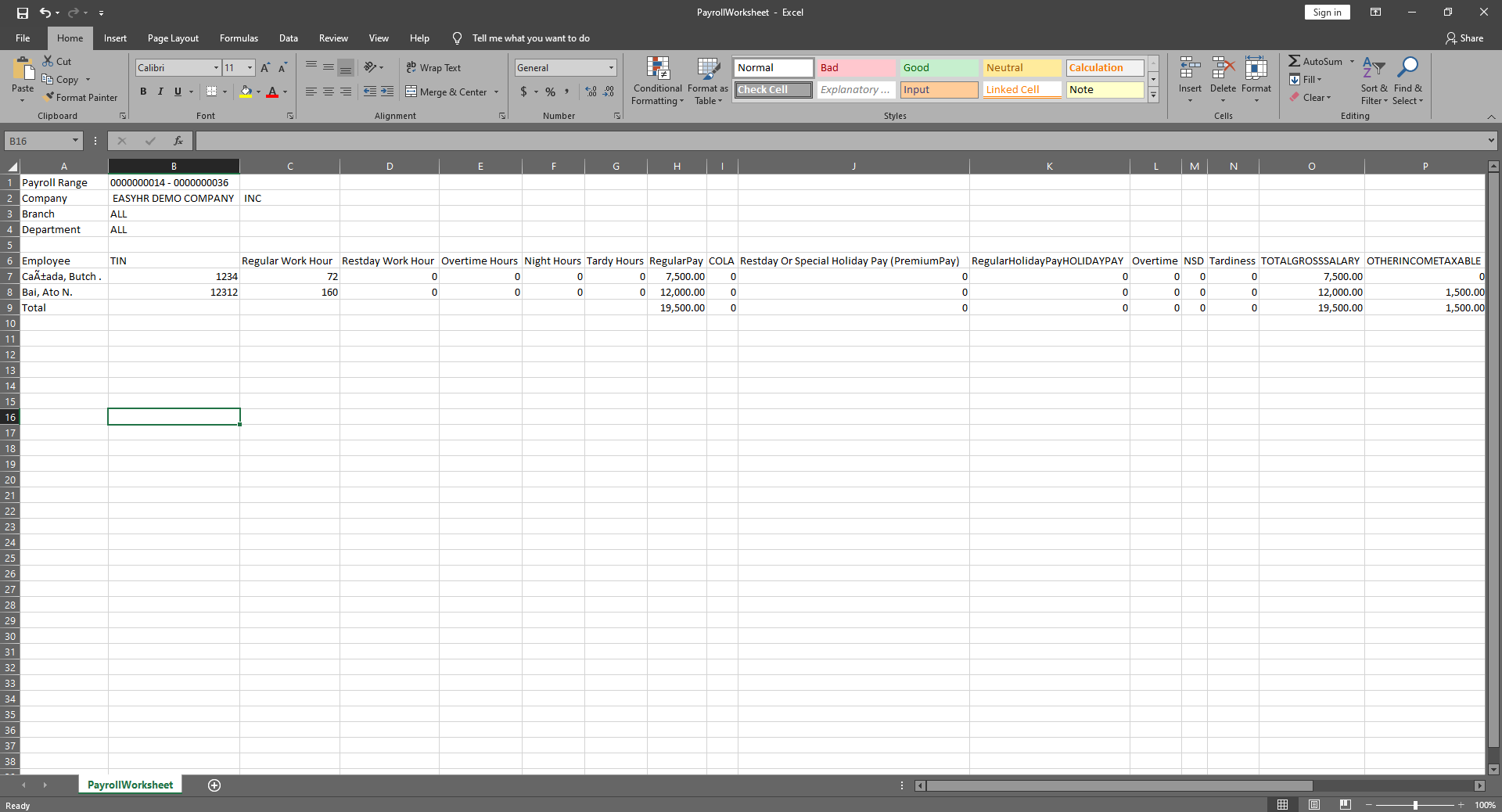The image size is (1502, 812).
Task: Open Conditional Formatting menu
Action: (658, 81)
